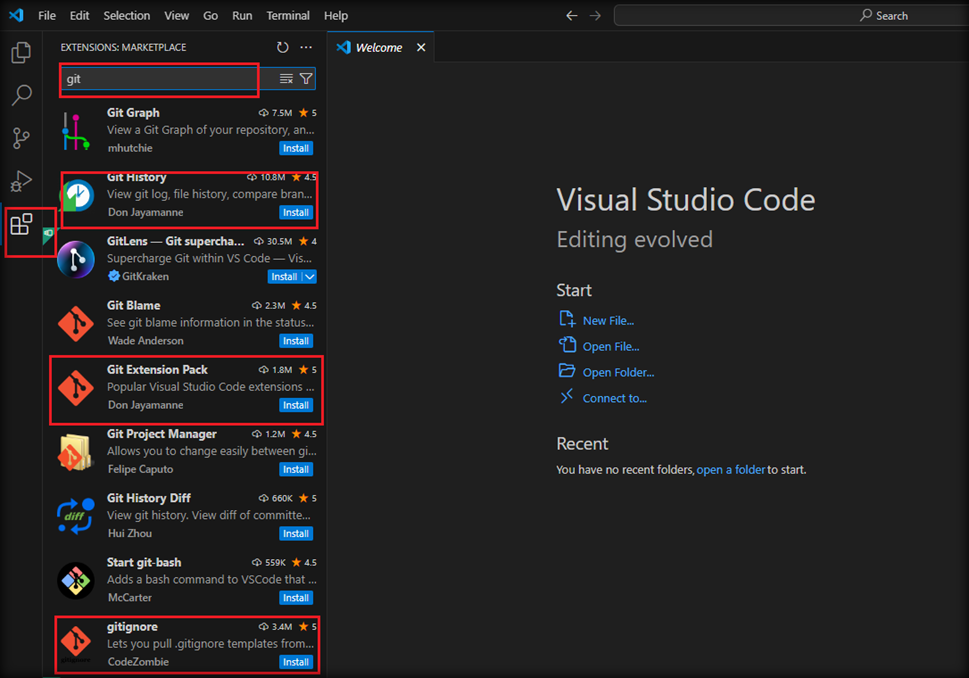Click the open a folder link under Recent
The height and width of the screenshot is (678, 969).
[x=730, y=469]
